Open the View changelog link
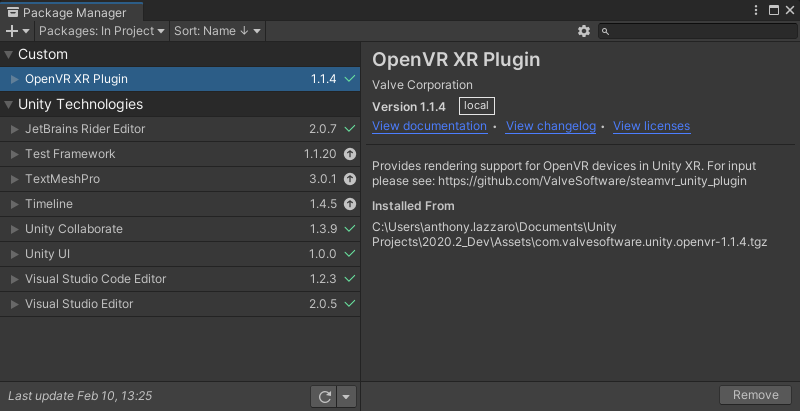The height and width of the screenshot is (411, 800). (550, 126)
